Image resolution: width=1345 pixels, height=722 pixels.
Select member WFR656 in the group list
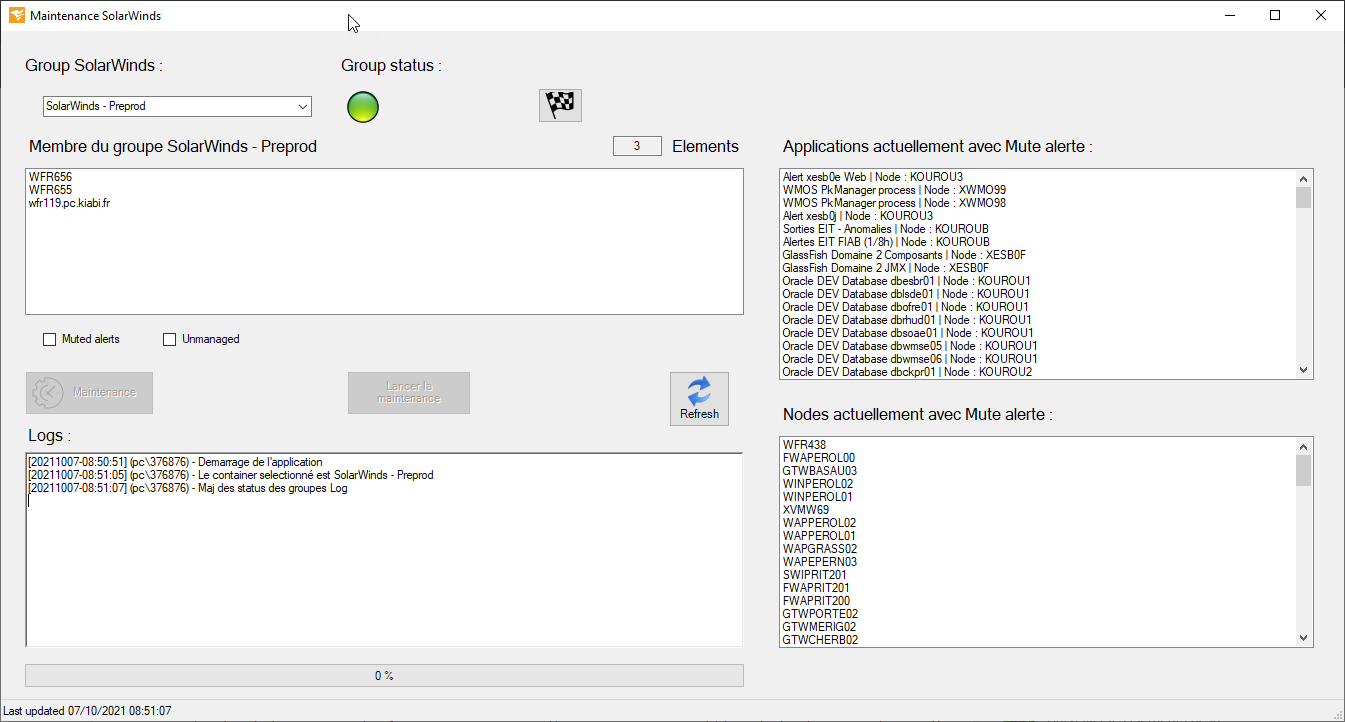49,177
